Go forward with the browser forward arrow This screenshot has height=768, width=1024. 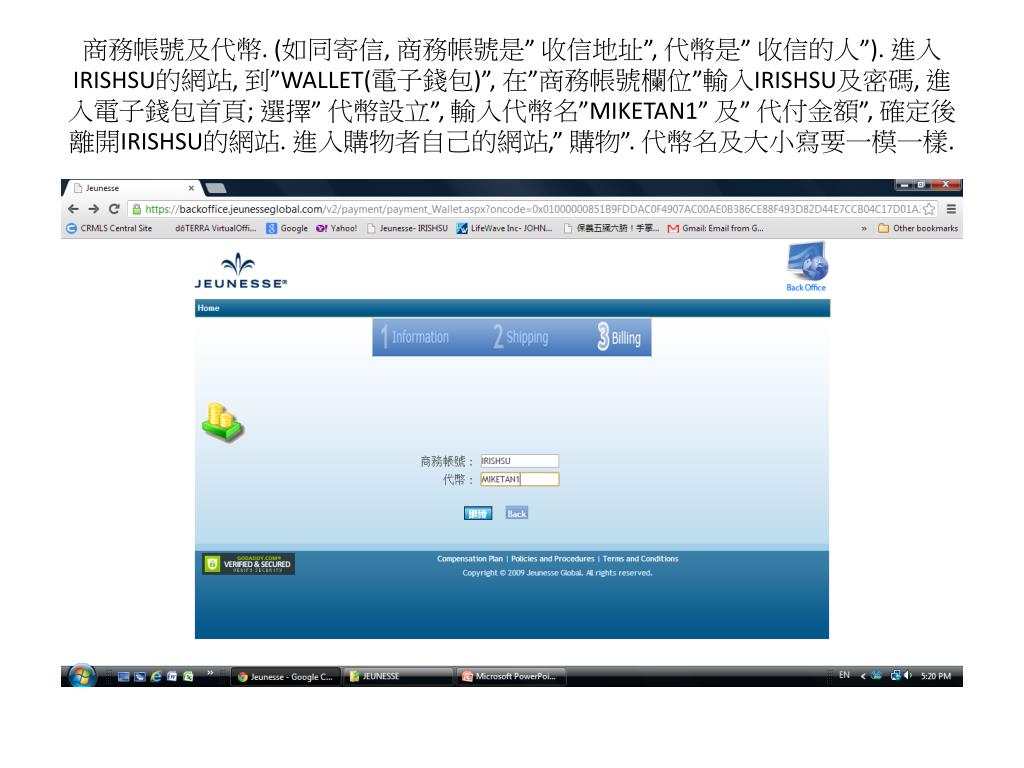pos(93,209)
